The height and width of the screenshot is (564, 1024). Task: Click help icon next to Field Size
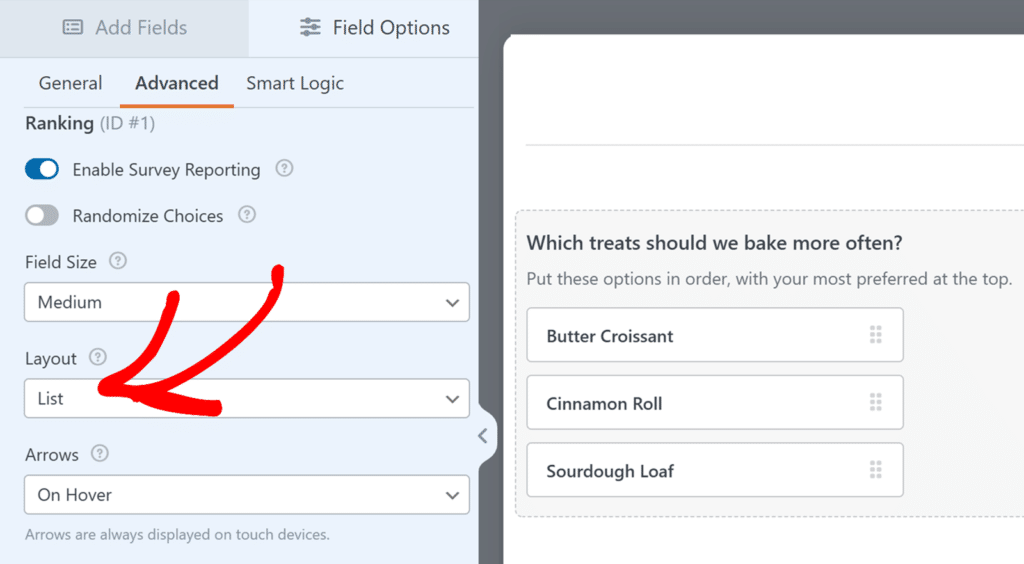pyautogui.click(x=118, y=261)
